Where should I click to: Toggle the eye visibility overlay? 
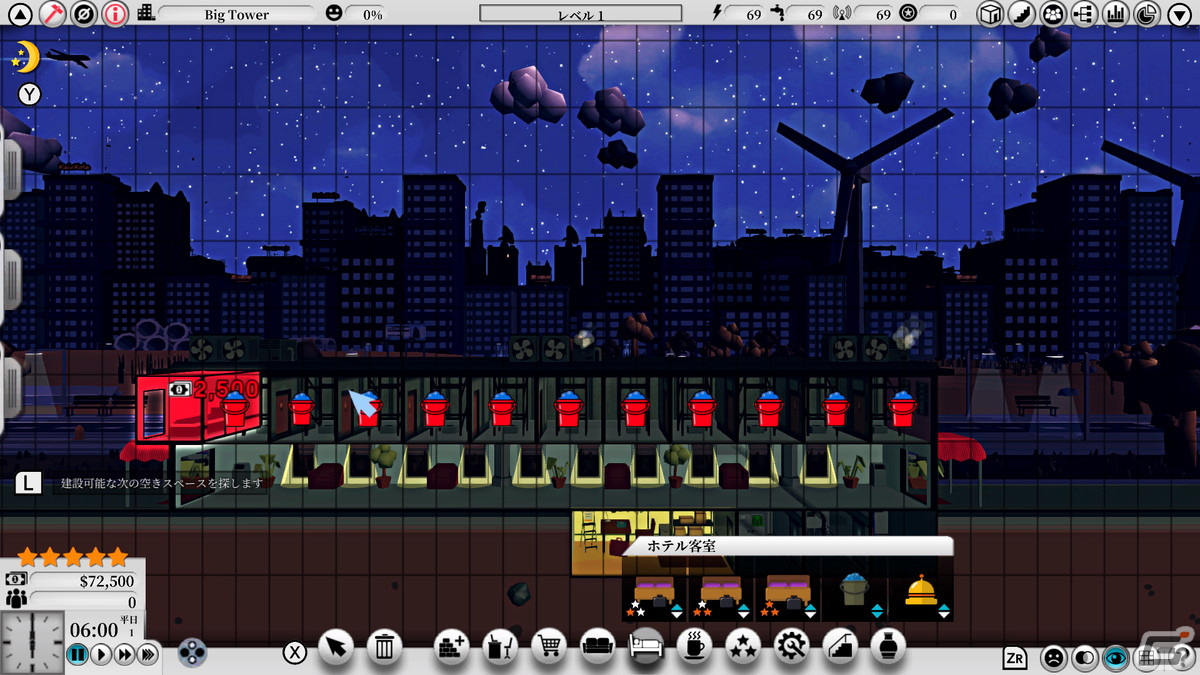pos(1115,657)
